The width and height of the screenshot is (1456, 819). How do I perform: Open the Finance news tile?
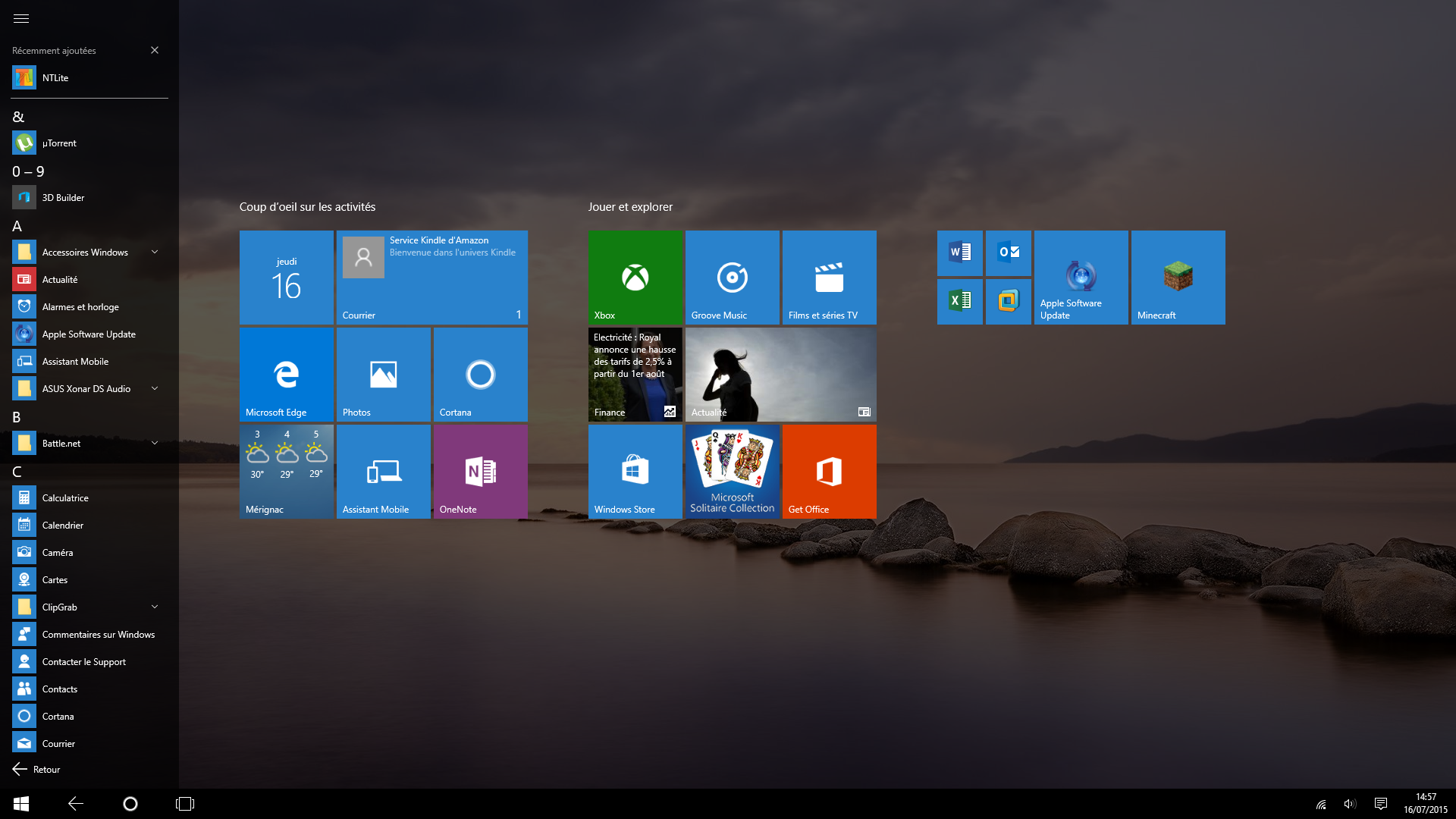(x=635, y=375)
